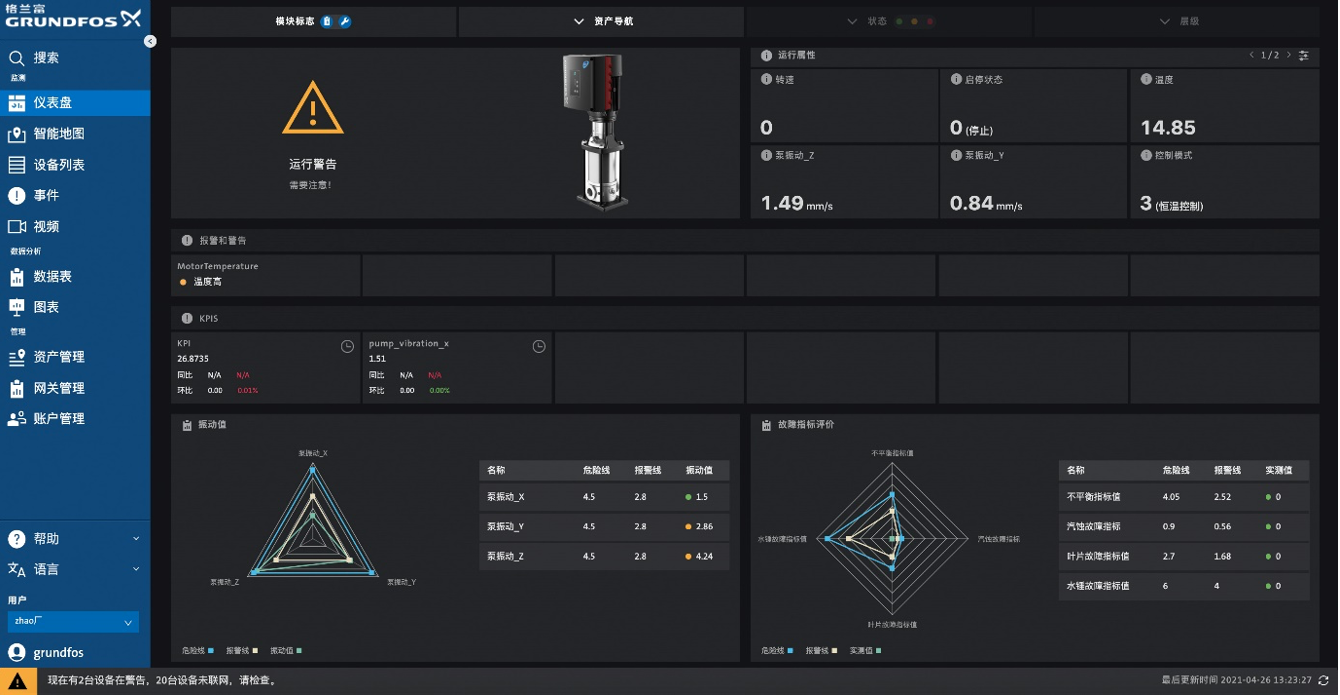Click the 温度 value 14.85

[1168, 128]
